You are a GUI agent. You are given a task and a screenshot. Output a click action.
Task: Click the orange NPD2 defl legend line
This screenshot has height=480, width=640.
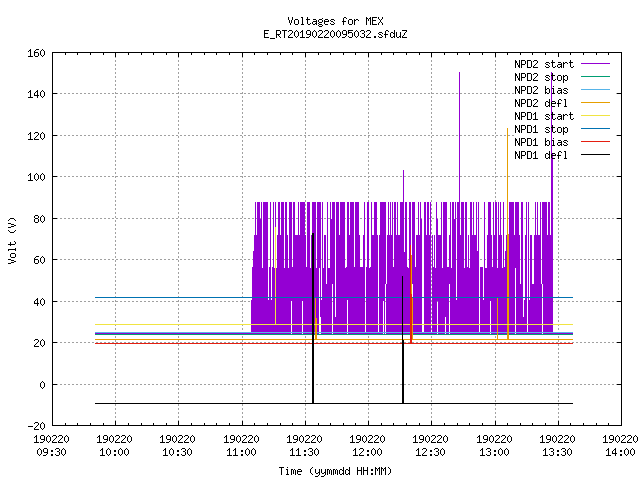pyautogui.click(x=596, y=102)
